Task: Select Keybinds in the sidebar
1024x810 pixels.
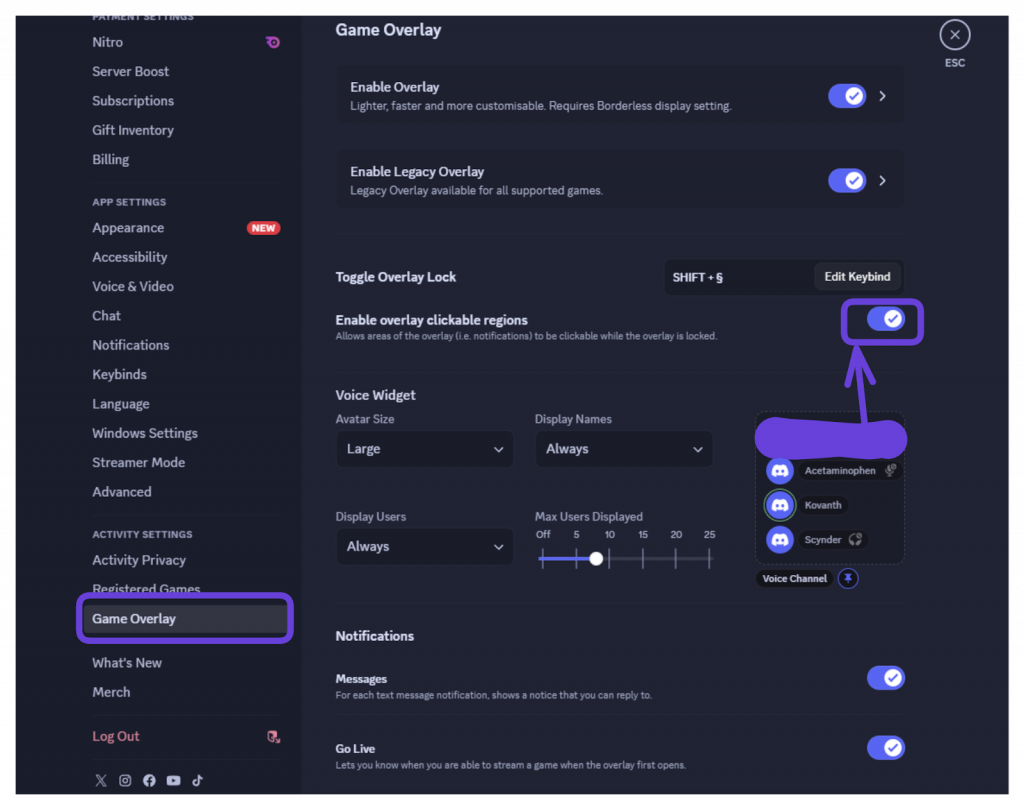Action: click(119, 374)
